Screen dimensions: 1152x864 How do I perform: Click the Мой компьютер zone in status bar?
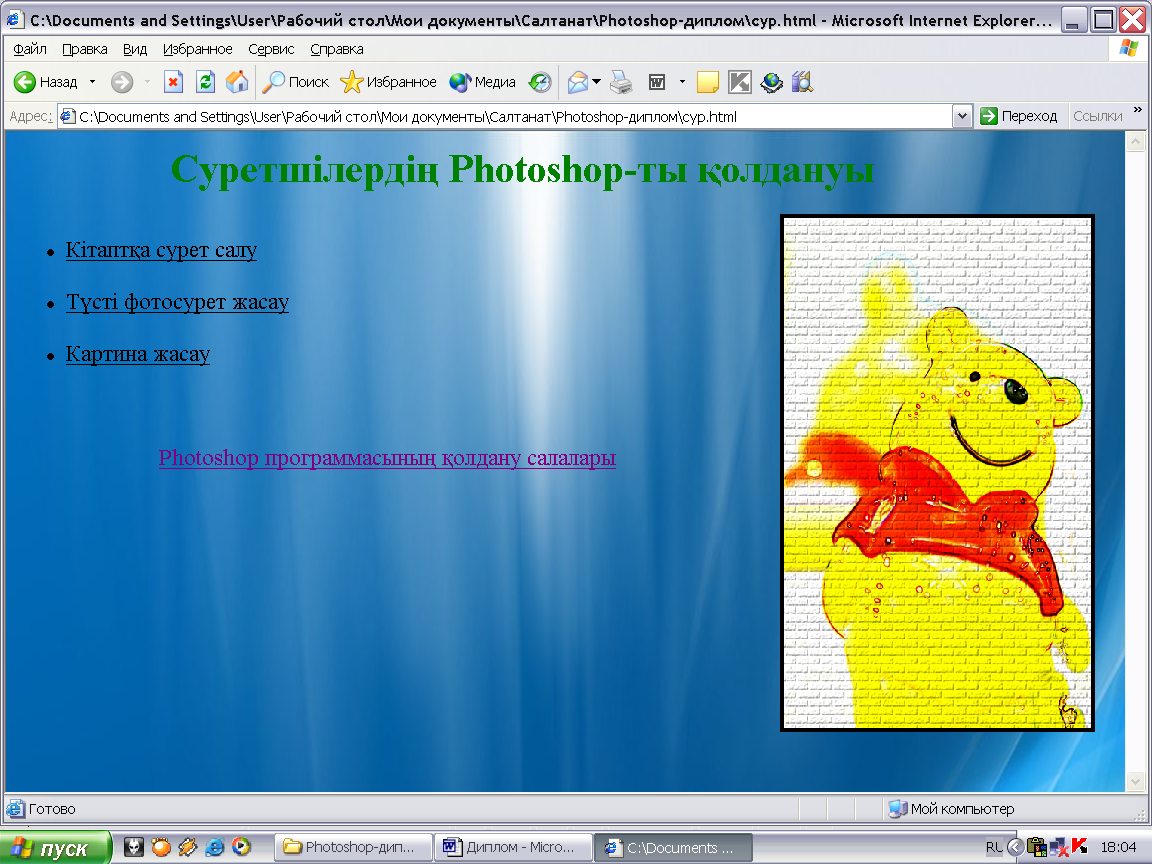[951, 809]
